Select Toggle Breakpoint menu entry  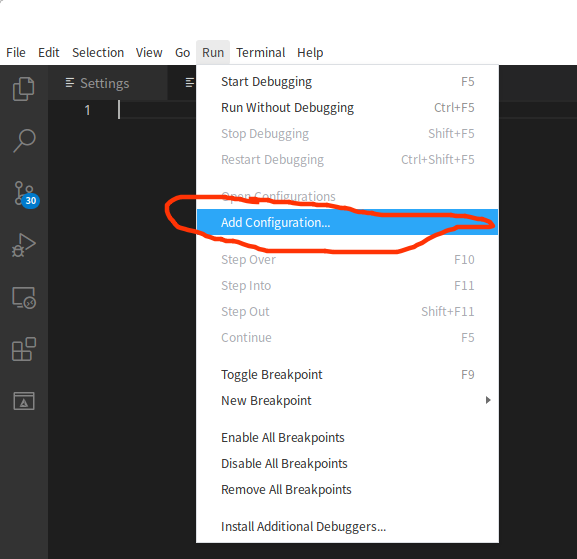click(x=347, y=374)
